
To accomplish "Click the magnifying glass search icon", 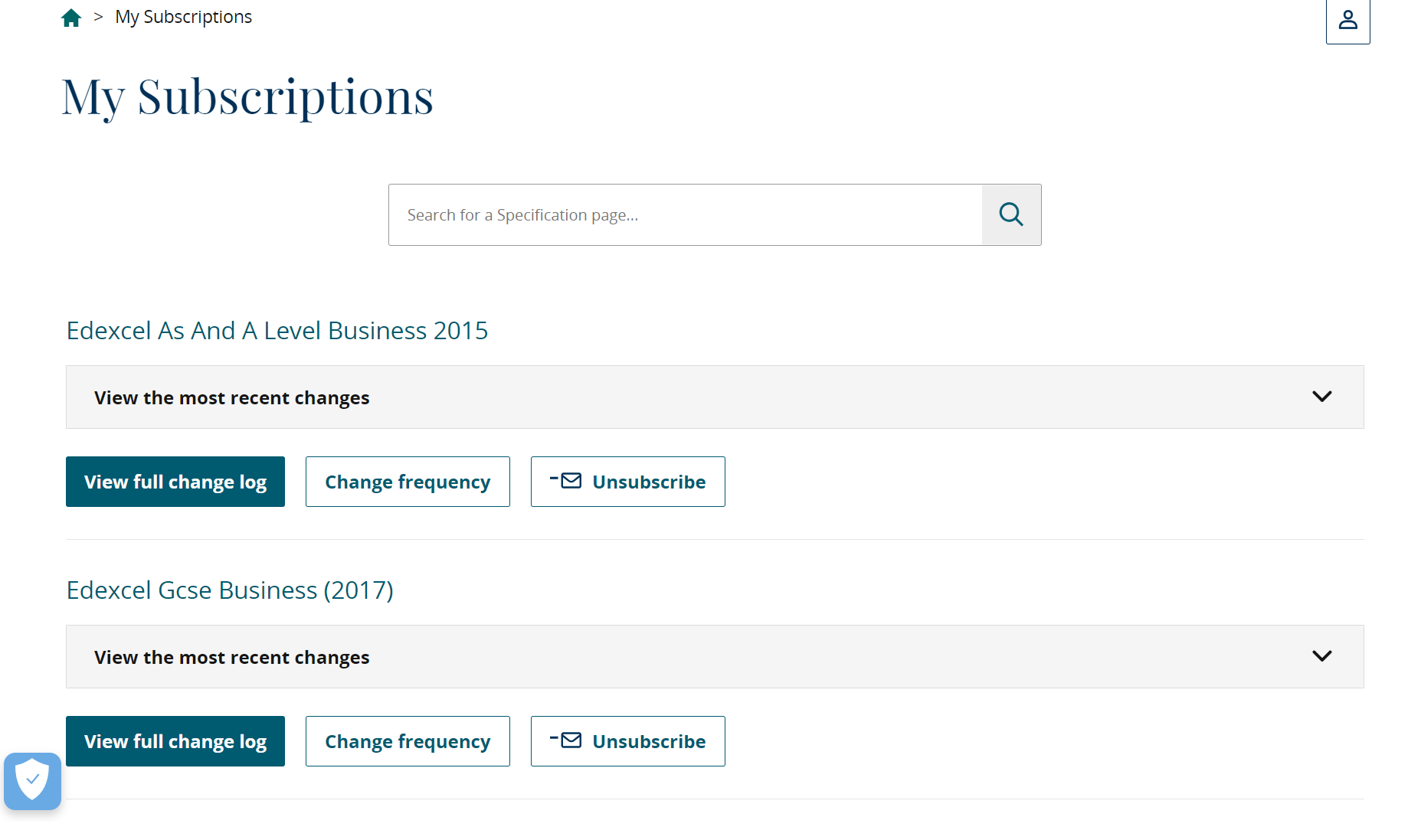I will point(1011,214).
